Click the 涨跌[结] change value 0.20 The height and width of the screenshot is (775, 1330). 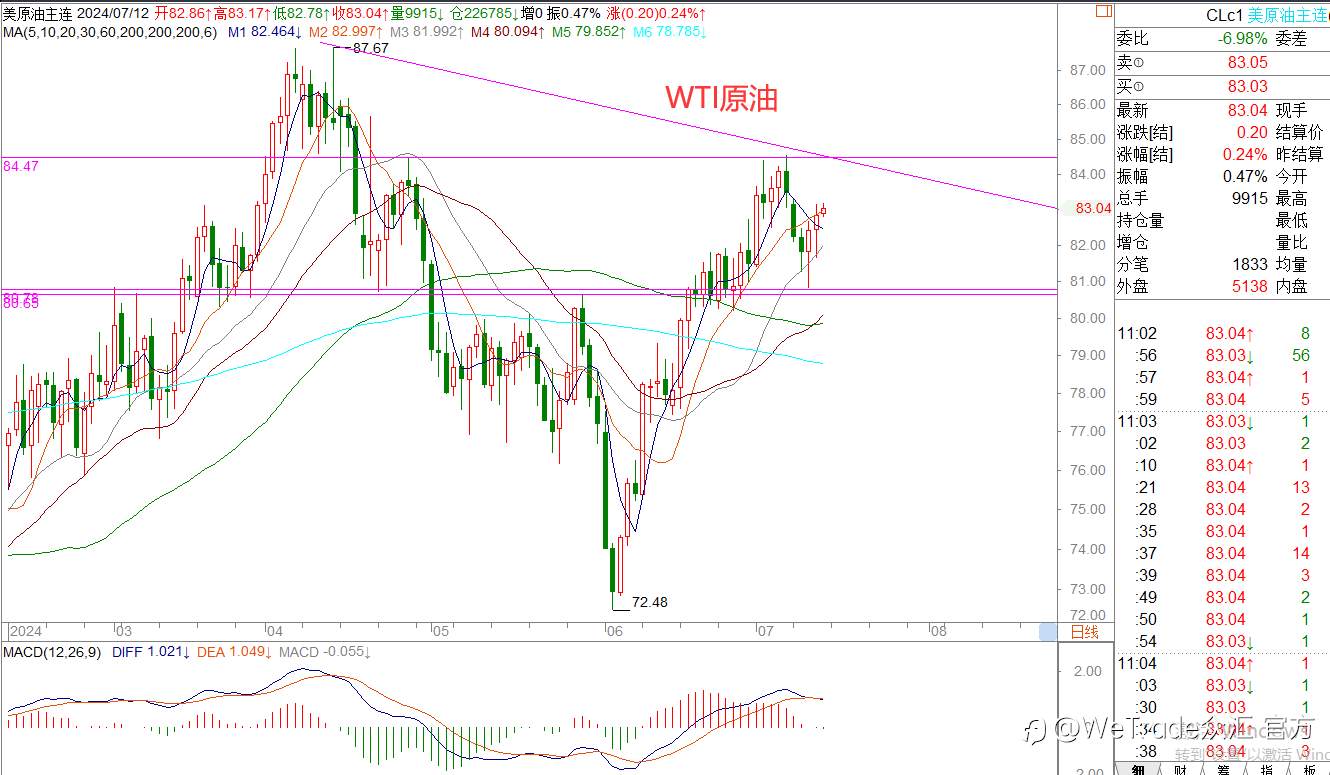[x=1252, y=133]
